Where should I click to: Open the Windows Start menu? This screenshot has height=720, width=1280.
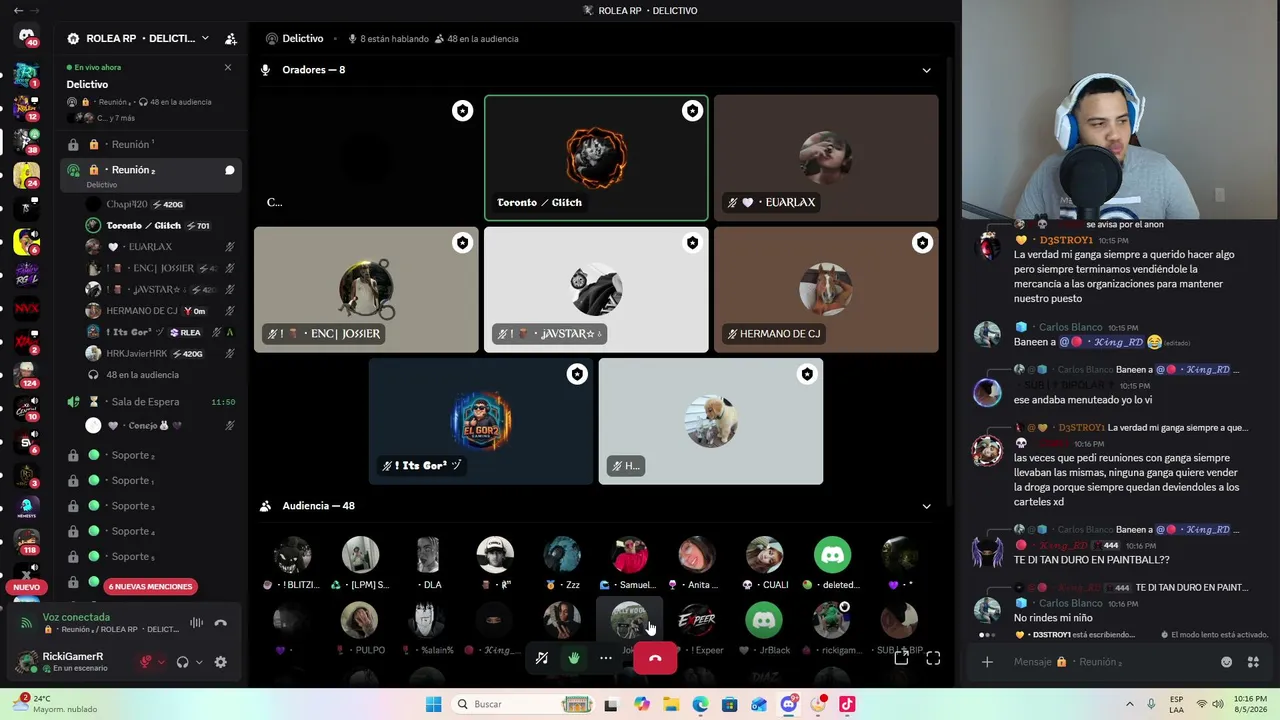(x=433, y=704)
